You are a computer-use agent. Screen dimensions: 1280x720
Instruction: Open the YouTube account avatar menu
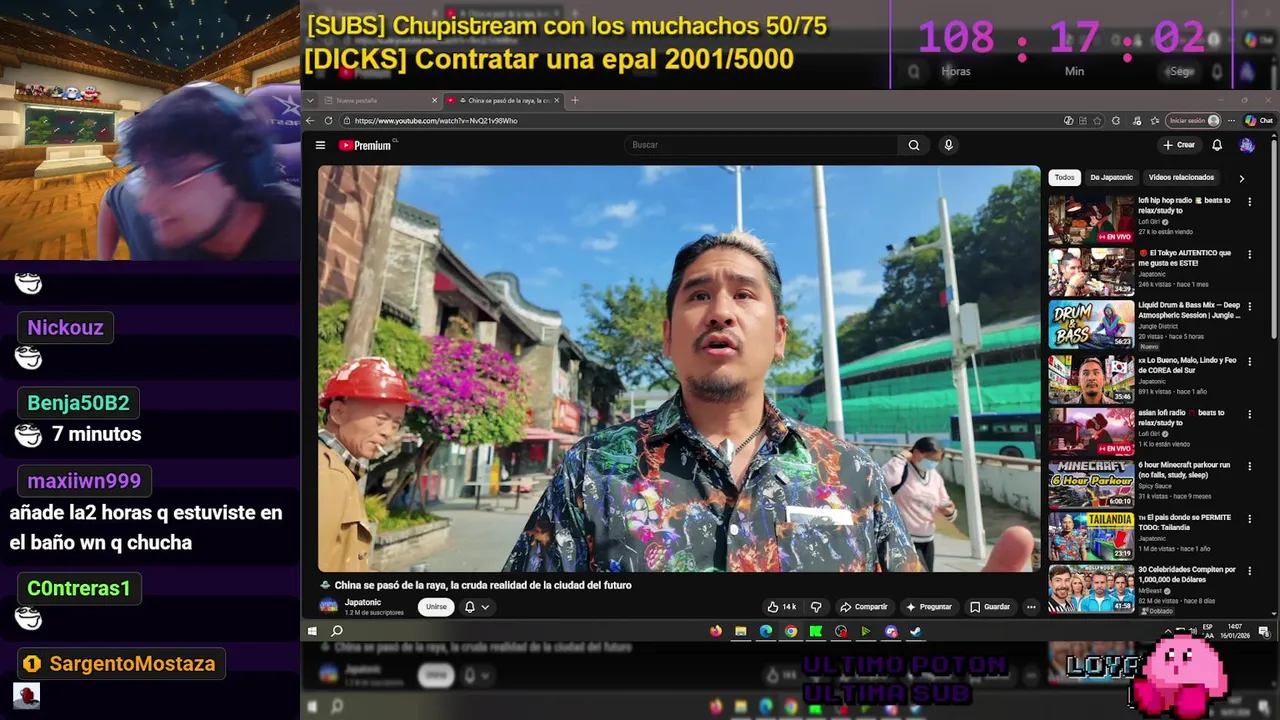[x=1246, y=145]
